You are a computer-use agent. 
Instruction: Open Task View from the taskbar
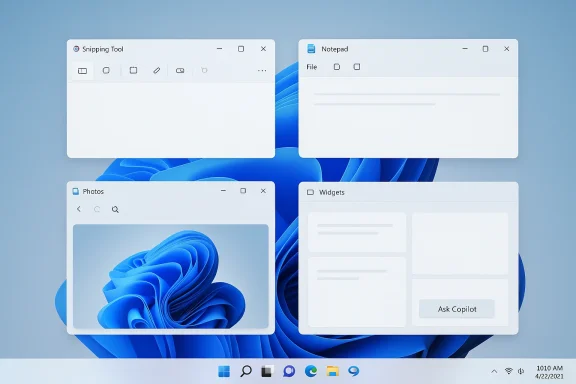click(x=267, y=371)
